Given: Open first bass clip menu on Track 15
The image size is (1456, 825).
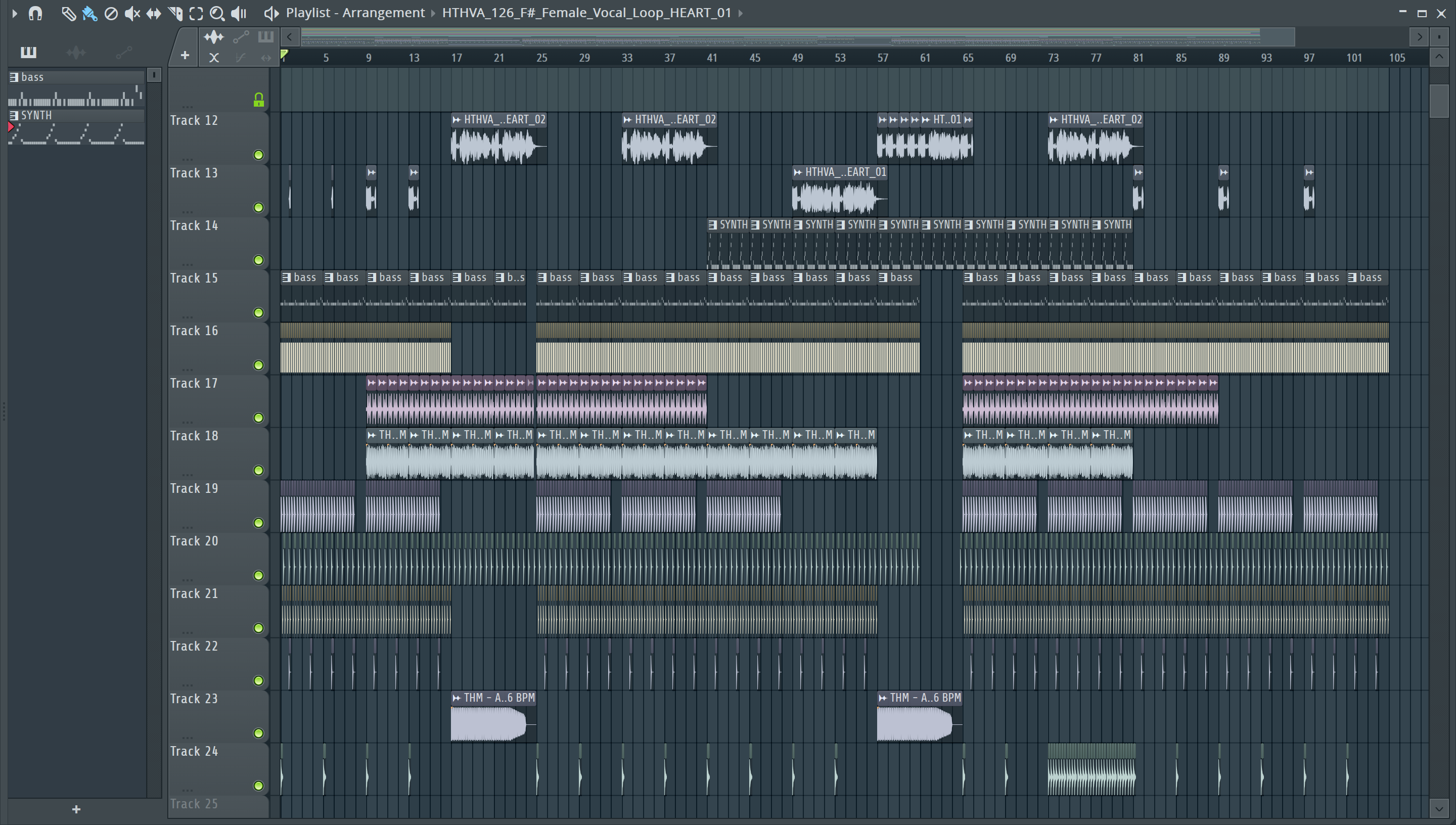Looking at the screenshot, I should click(287, 278).
